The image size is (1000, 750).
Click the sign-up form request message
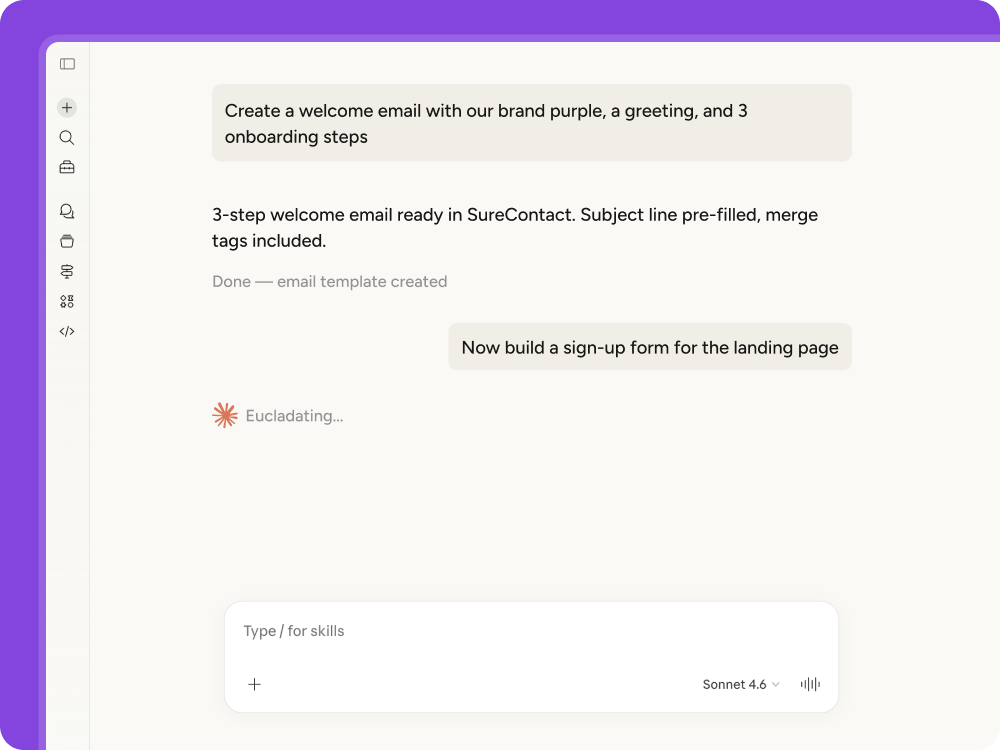[x=649, y=347]
